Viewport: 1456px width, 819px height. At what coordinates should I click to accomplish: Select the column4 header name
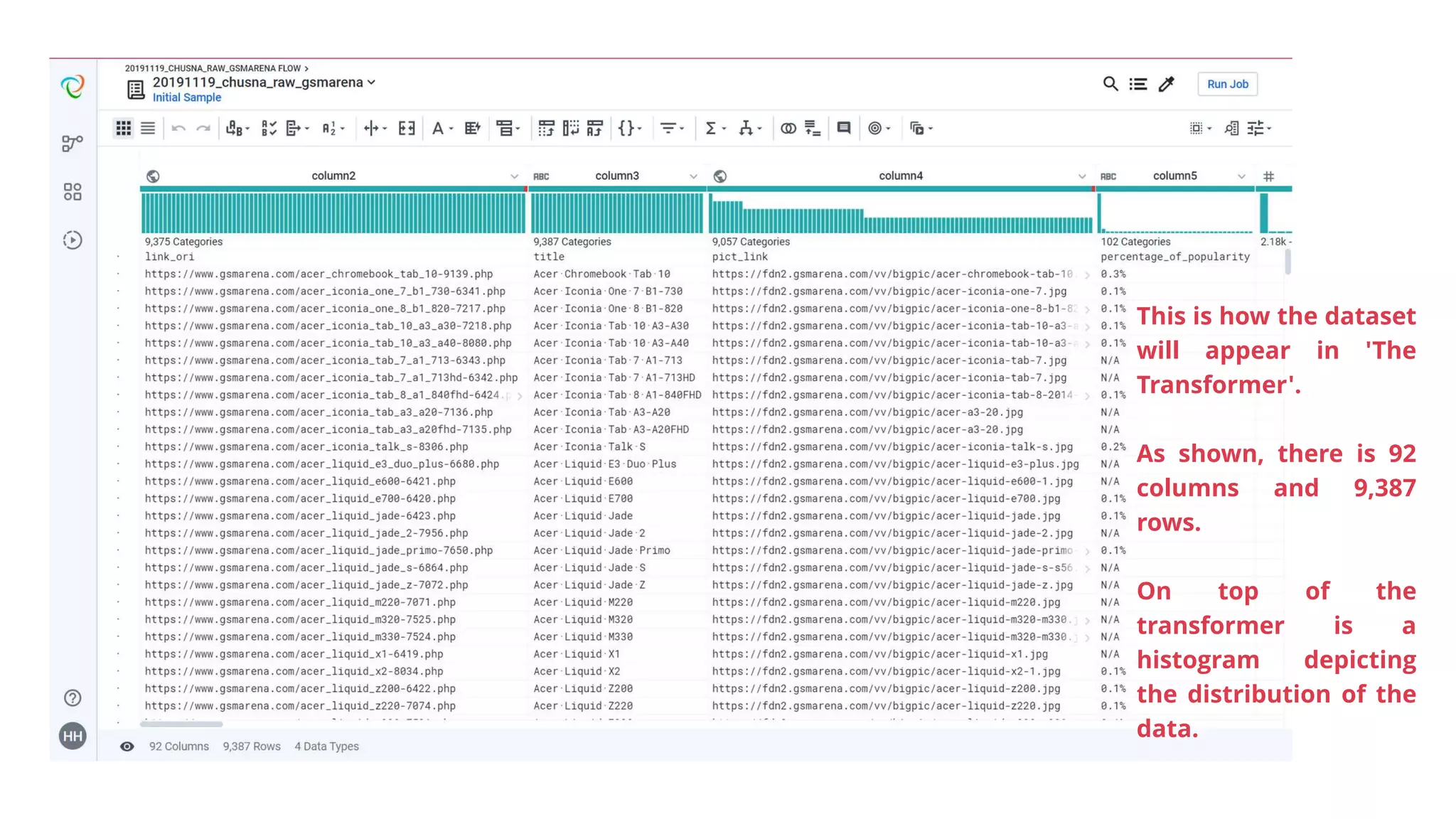[901, 176]
